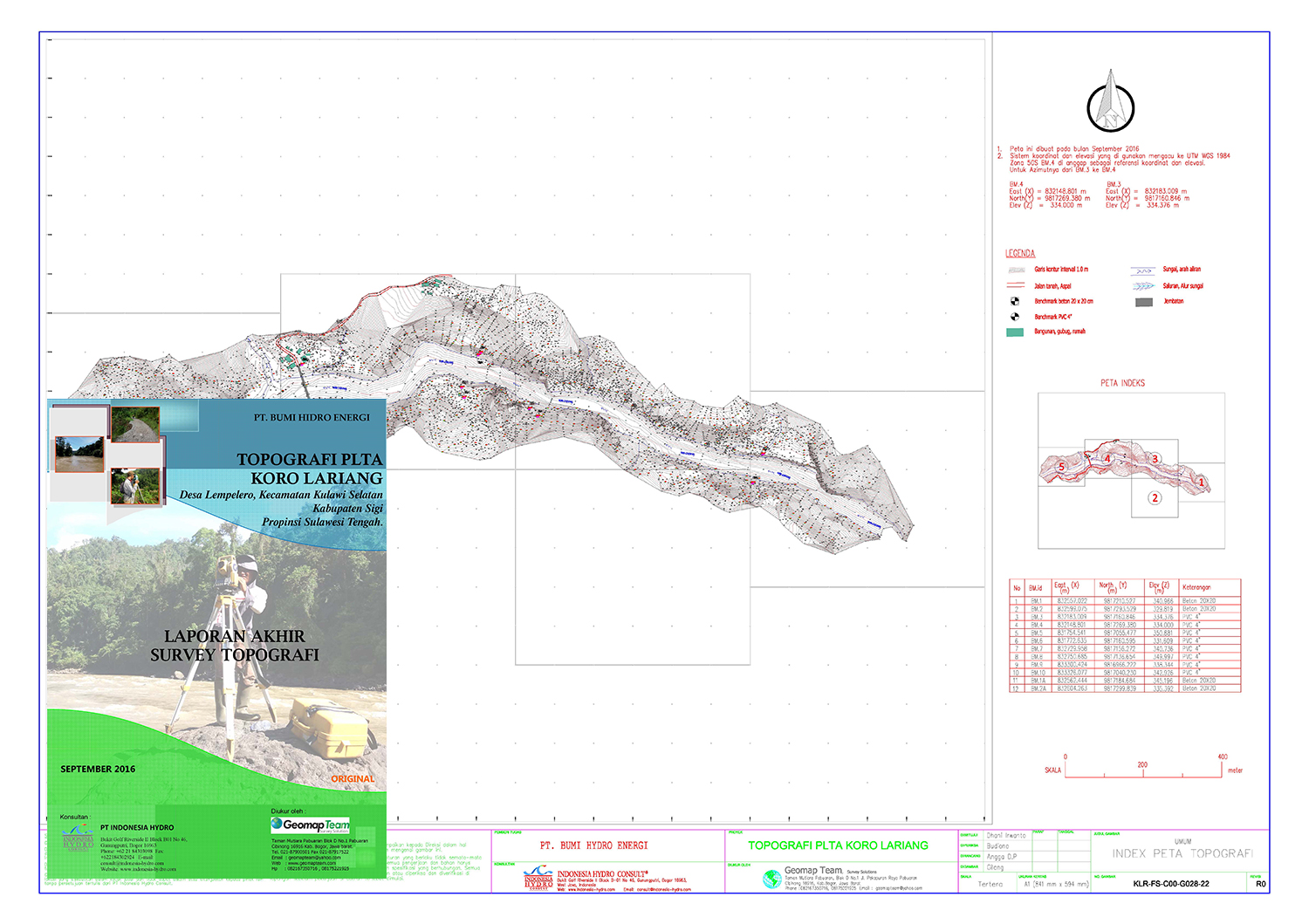Click drawing number KLR-FS-C00-G028-22
Image resolution: width=1309 pixels, height=924 pixels.
point(1170,884)
